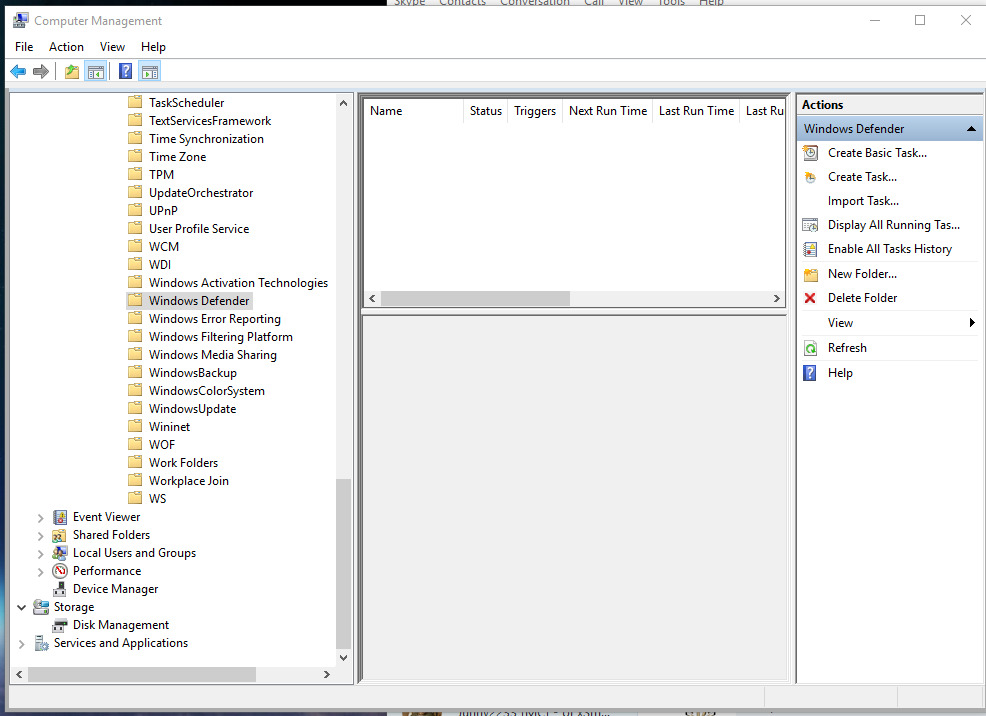Screen dimensions: 986x716
Task: Click the Device Manager icon
Action: (60, 589)
